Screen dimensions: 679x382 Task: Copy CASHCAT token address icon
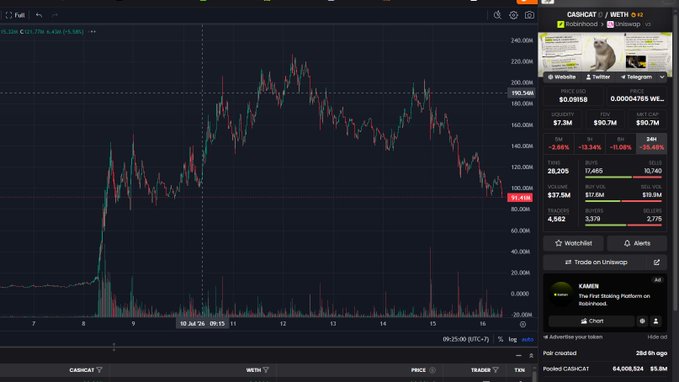600,15
